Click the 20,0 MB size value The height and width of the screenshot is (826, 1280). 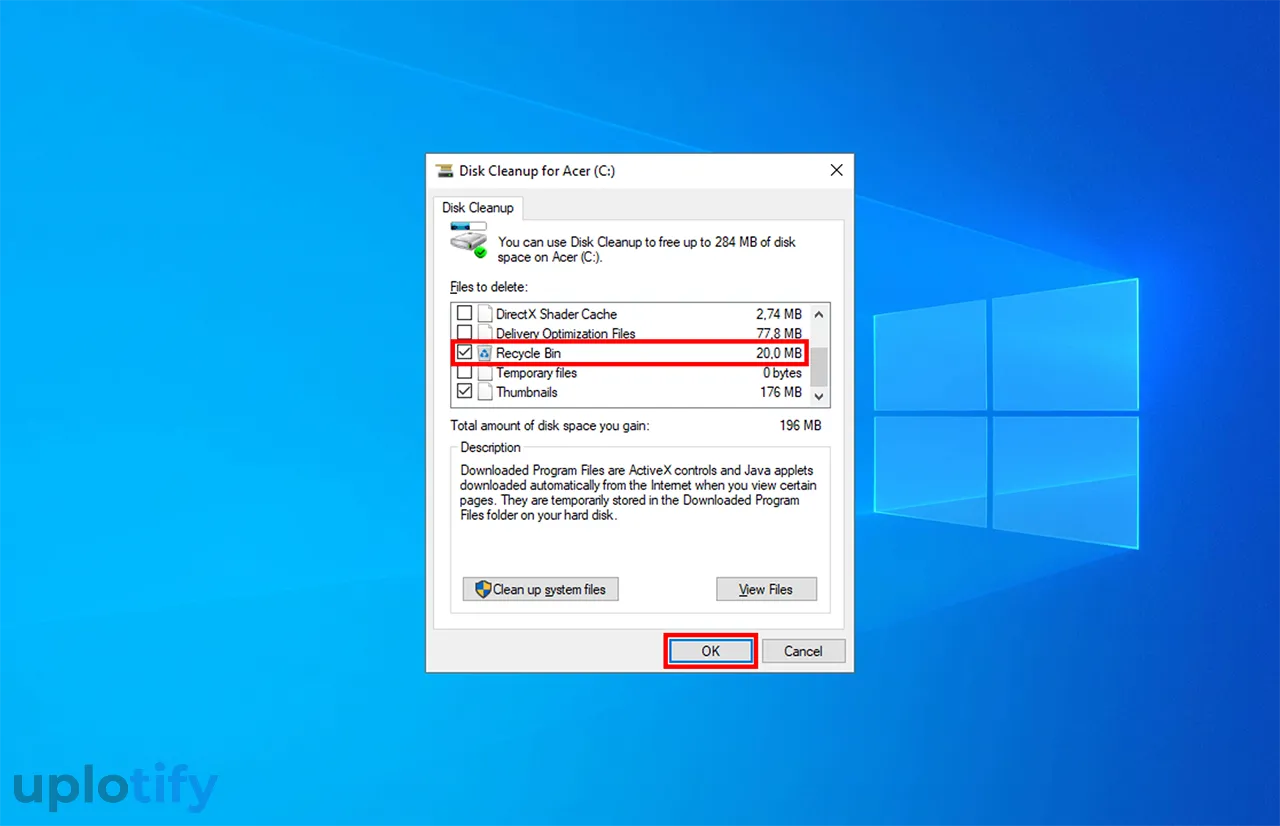(779, 353)
